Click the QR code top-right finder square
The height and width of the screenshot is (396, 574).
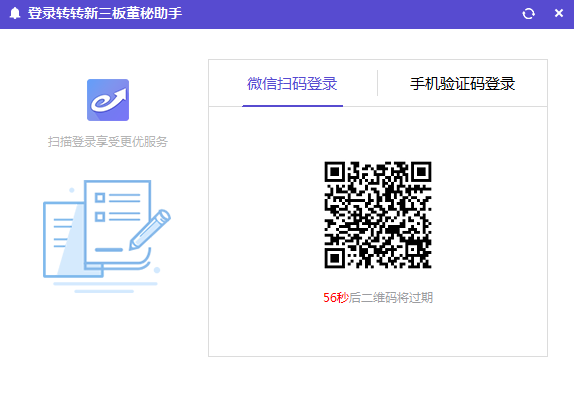tap(421, 171)
